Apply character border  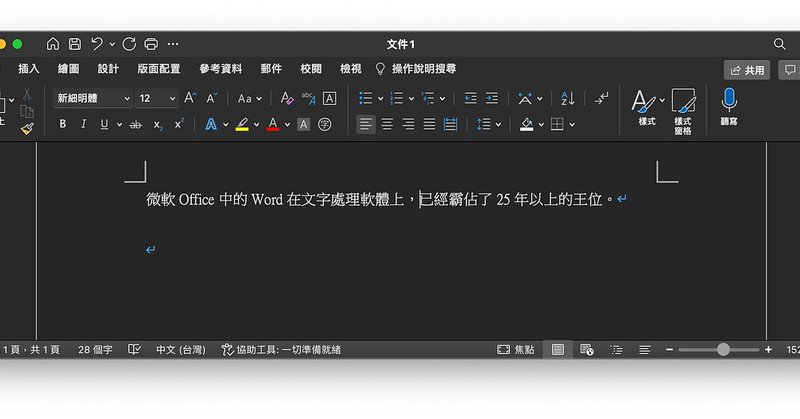(x=330, y=98)
